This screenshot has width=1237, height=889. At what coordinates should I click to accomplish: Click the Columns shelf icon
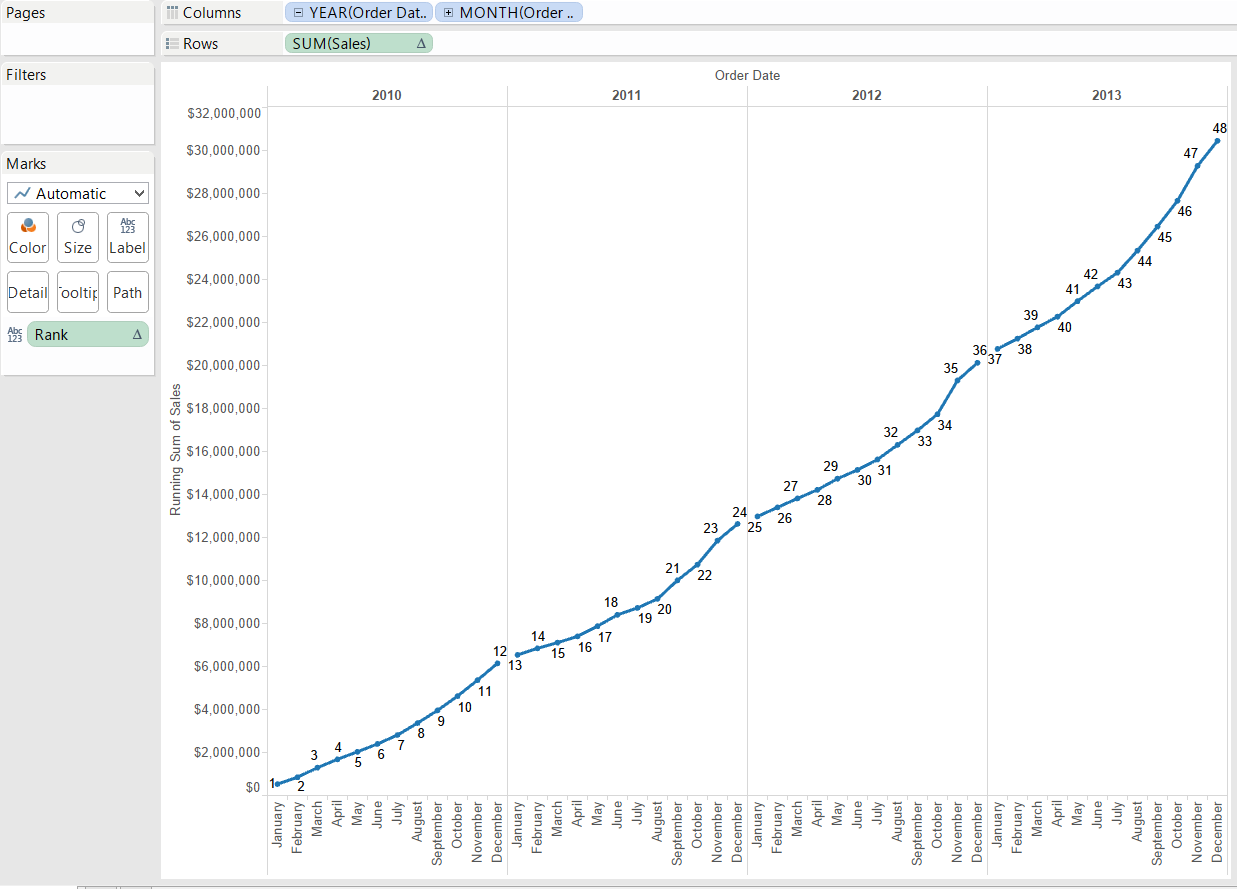173,13
